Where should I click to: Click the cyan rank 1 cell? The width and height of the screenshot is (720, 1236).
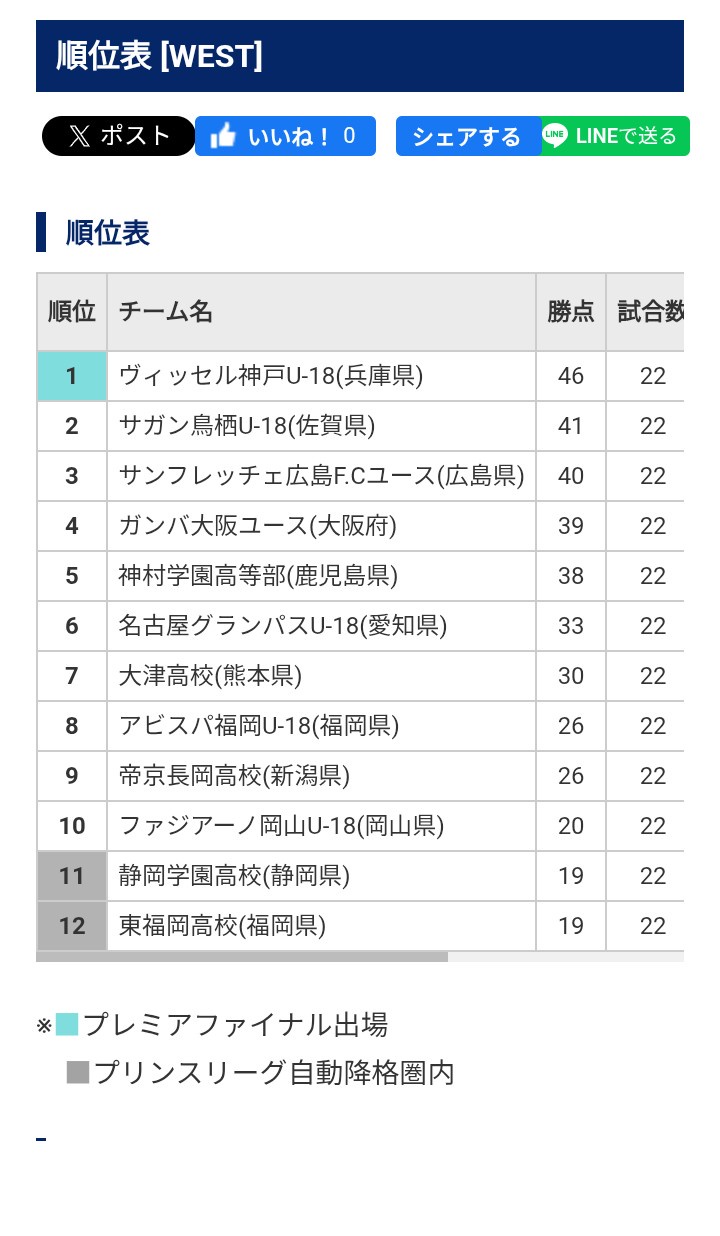(x=72, y=376)
